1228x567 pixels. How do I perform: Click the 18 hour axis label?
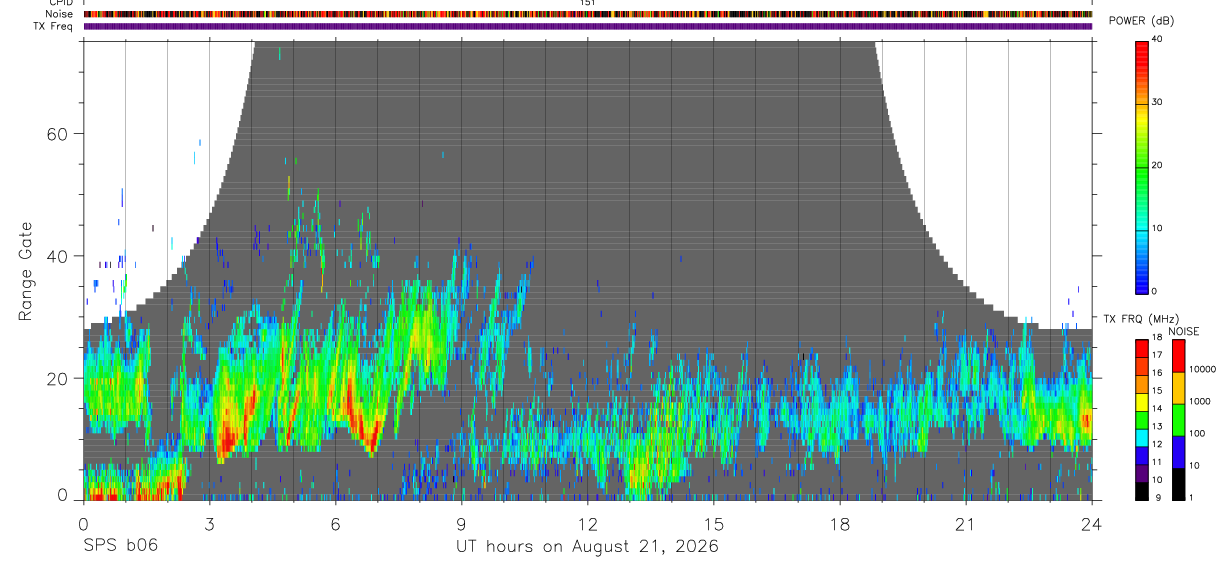click(x=839, y=525)
